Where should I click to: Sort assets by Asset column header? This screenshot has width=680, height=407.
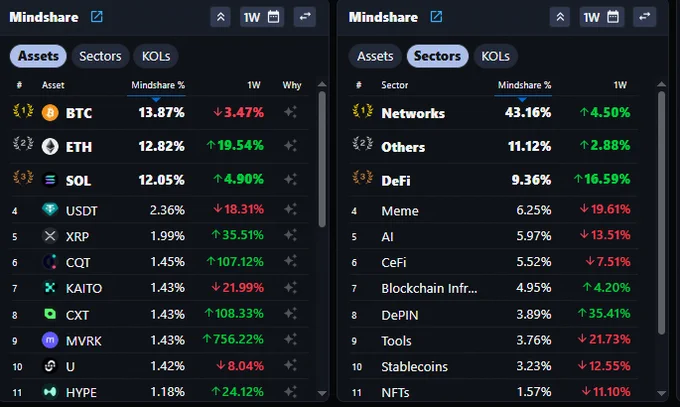[x=53, y=85]
